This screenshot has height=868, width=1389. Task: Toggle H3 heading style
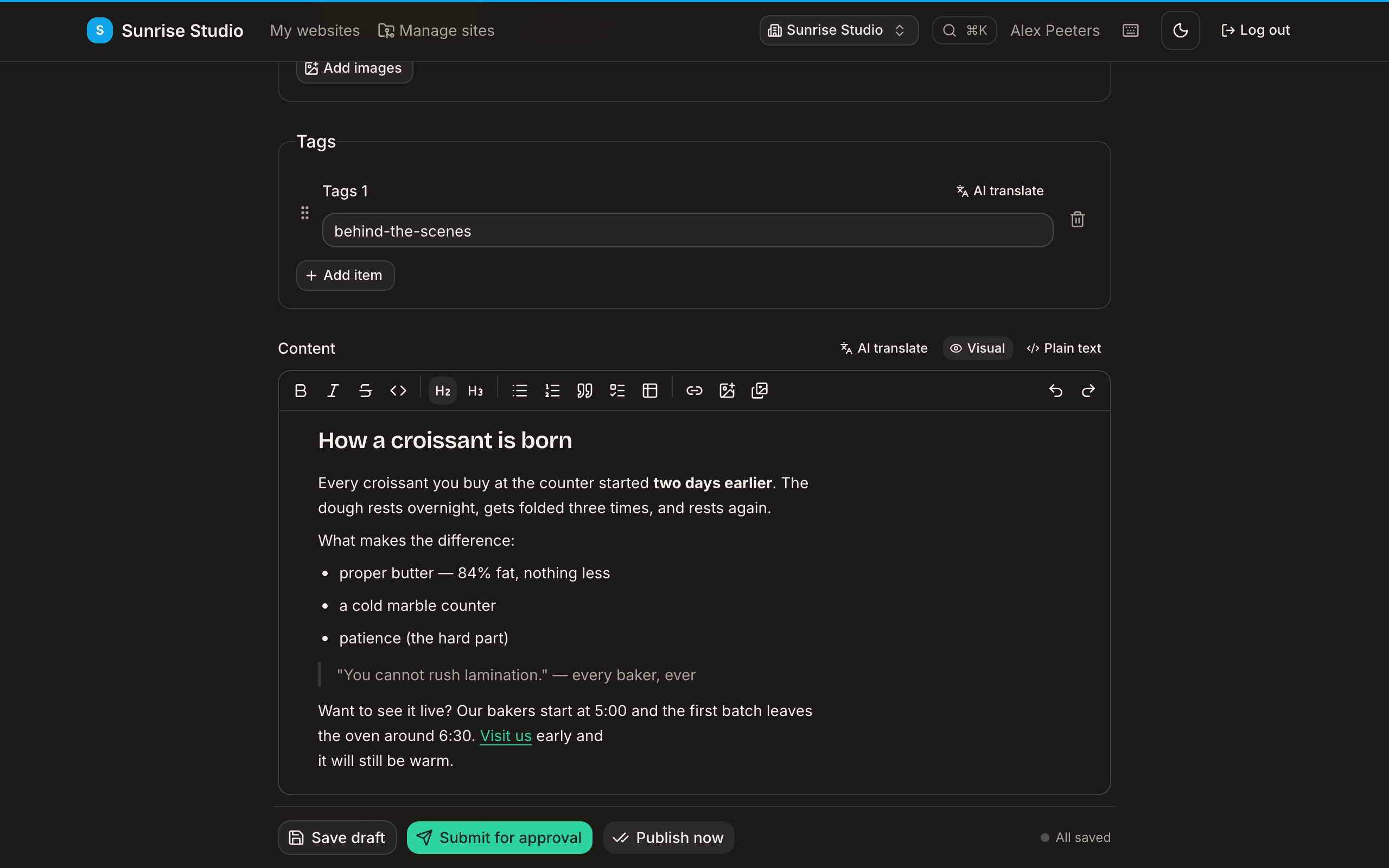click(475, 391)
